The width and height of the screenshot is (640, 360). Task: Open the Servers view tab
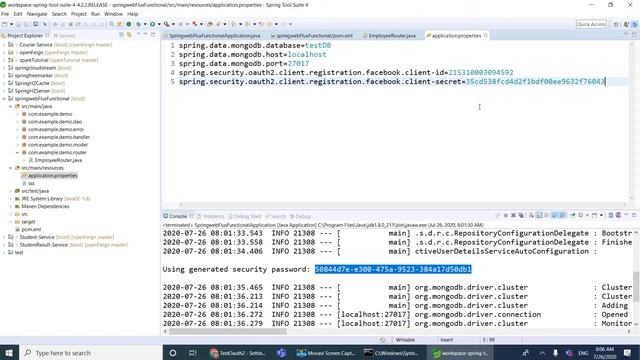(x=64, y=36)
